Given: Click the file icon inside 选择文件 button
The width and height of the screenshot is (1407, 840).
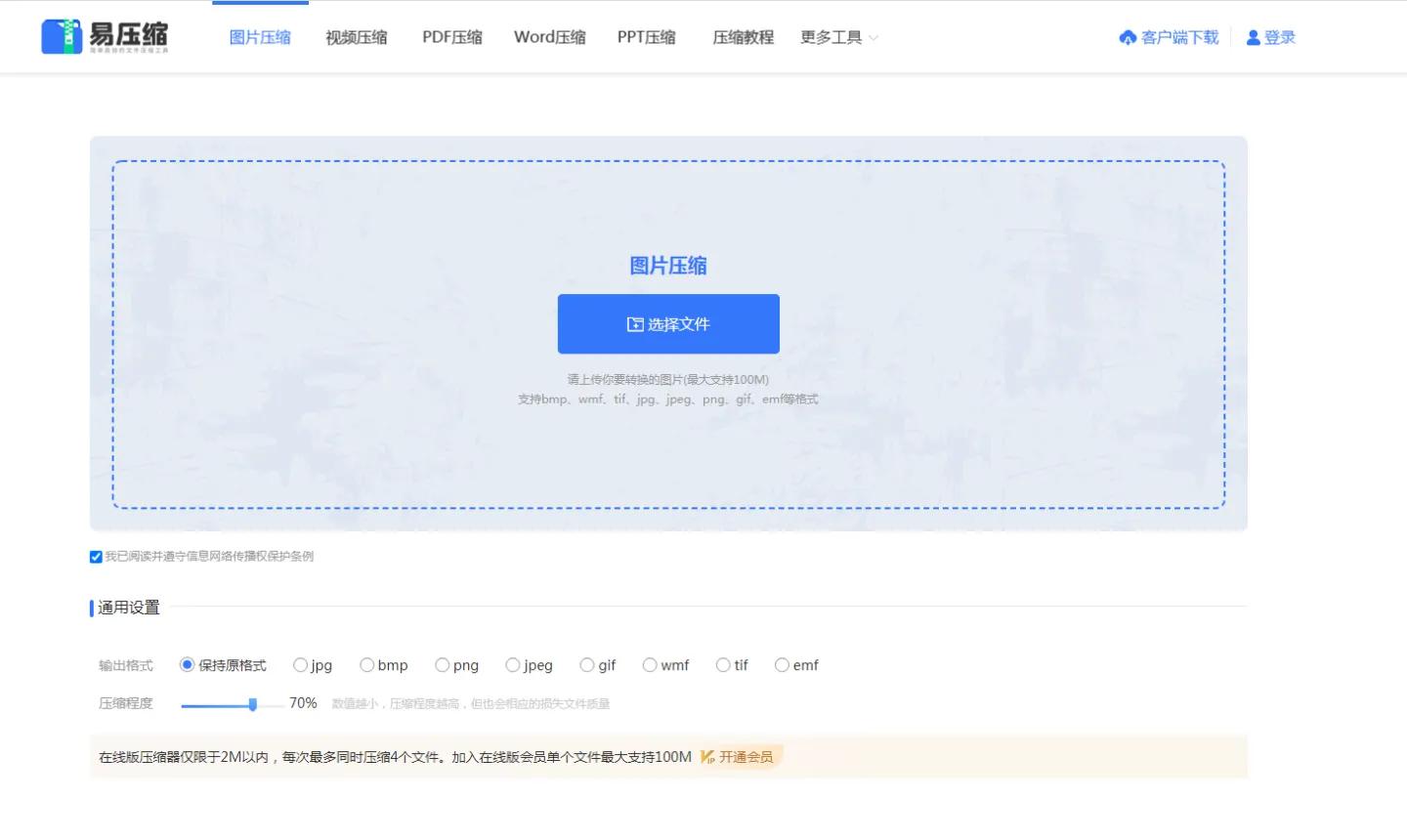Looking at the screenshot, I should [633, 323].
